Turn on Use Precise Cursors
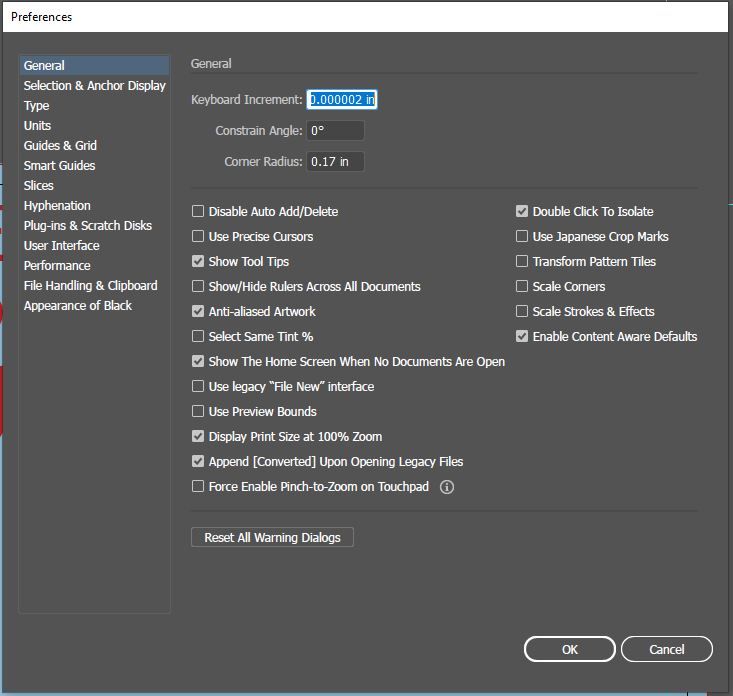 point(198,237)
